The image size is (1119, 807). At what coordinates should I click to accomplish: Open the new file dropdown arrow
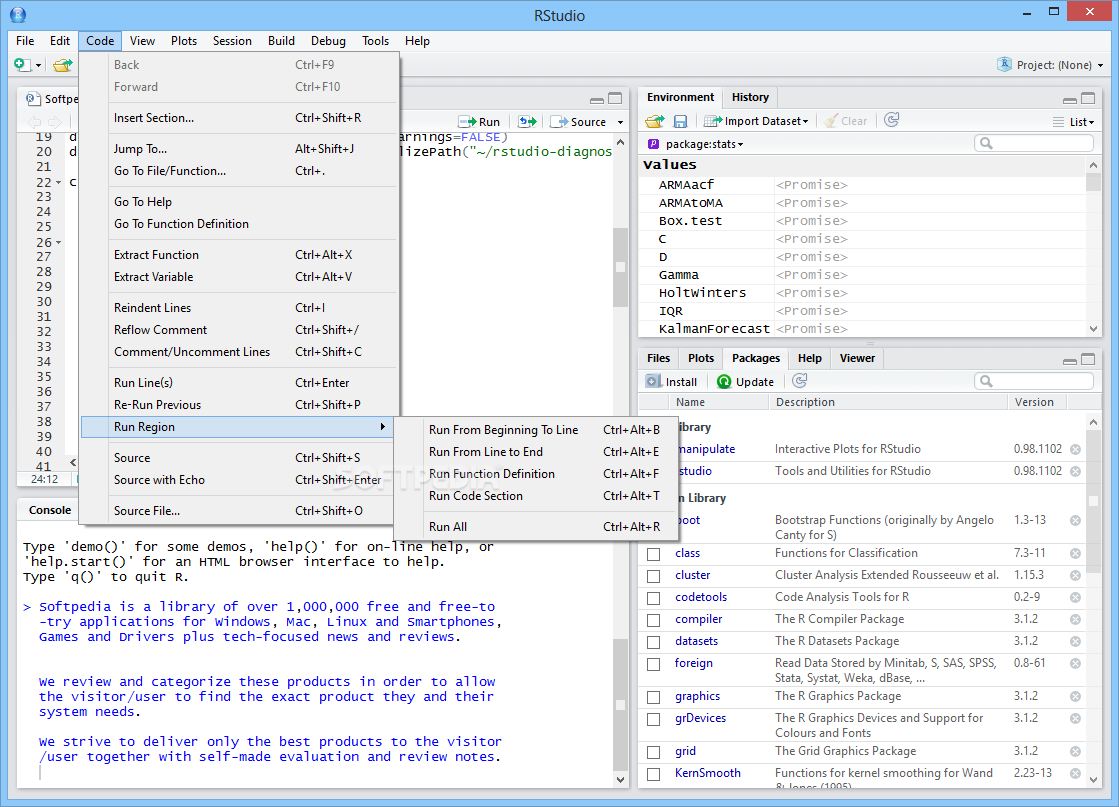[x=39, y=66]
